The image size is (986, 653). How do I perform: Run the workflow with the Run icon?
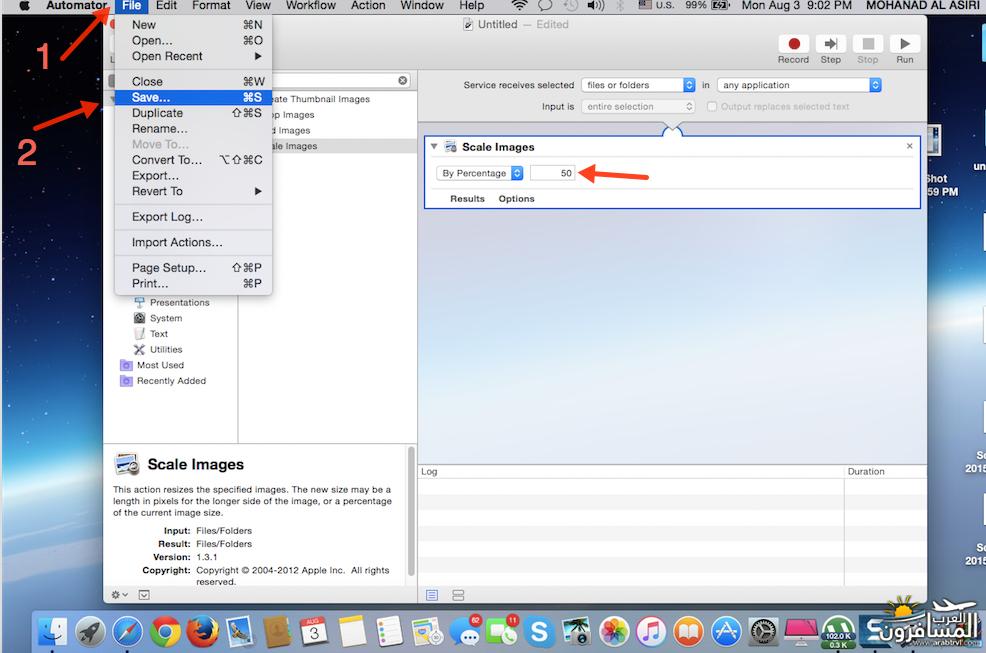(x=904, y=44)
